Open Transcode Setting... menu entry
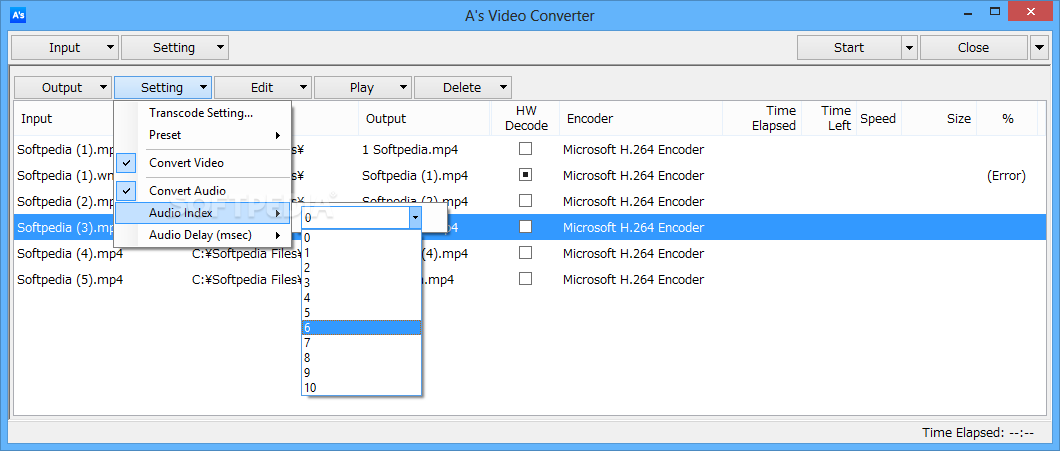 tap(202, 113)
